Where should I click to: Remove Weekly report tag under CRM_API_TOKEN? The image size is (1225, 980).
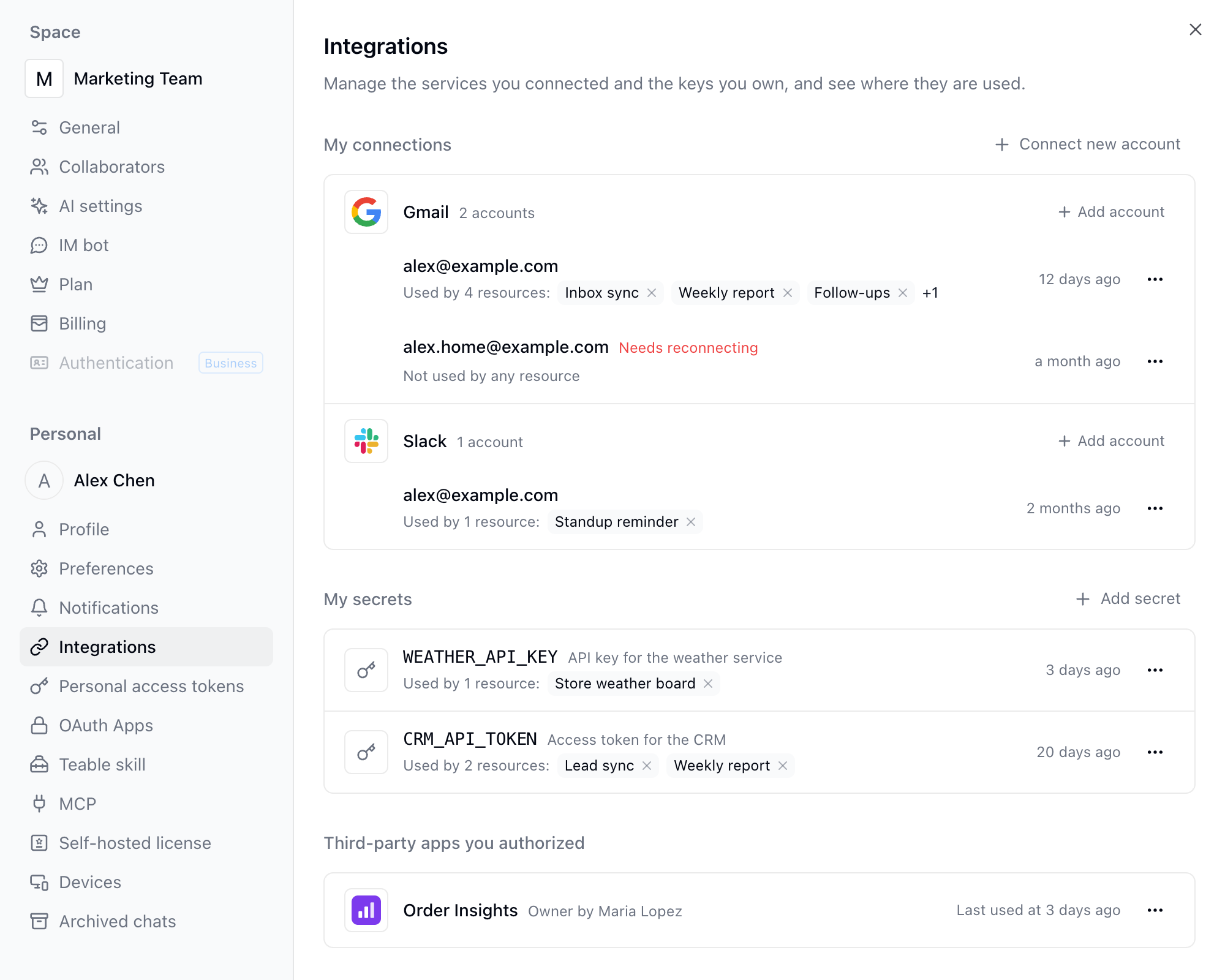click(x=783, y=766)
